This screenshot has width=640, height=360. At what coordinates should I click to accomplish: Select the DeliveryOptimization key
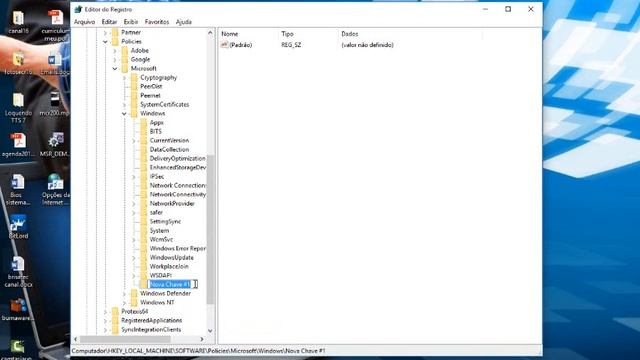pyautogui.click(x=178, y=158)
